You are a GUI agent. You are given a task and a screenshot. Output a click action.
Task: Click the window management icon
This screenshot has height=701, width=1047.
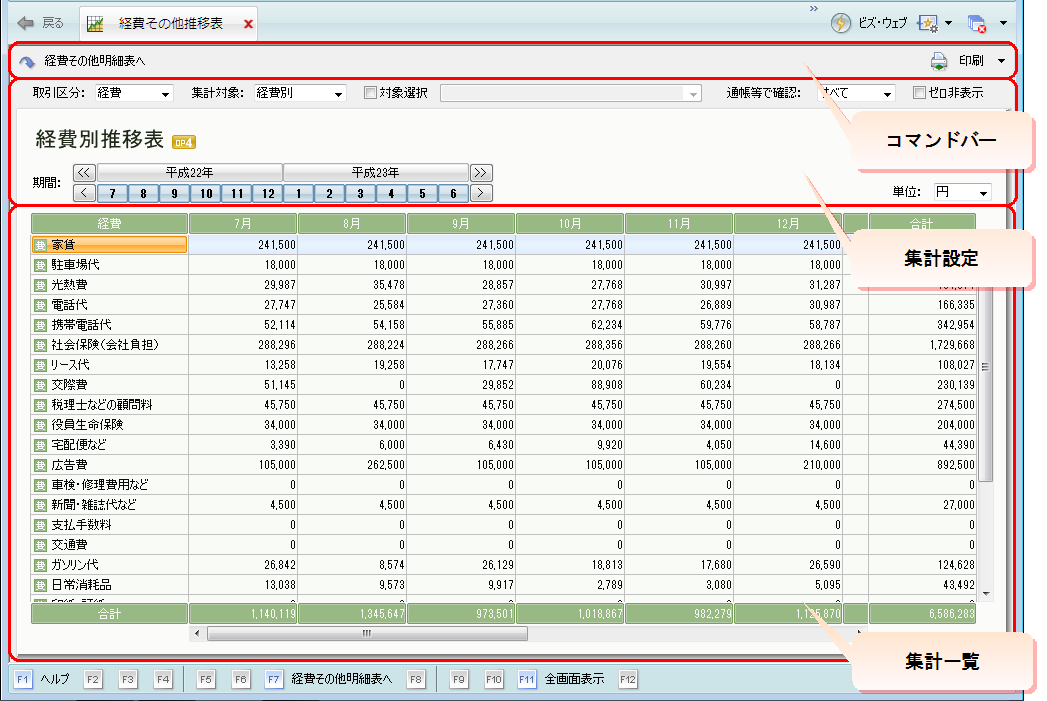point(977,23)
